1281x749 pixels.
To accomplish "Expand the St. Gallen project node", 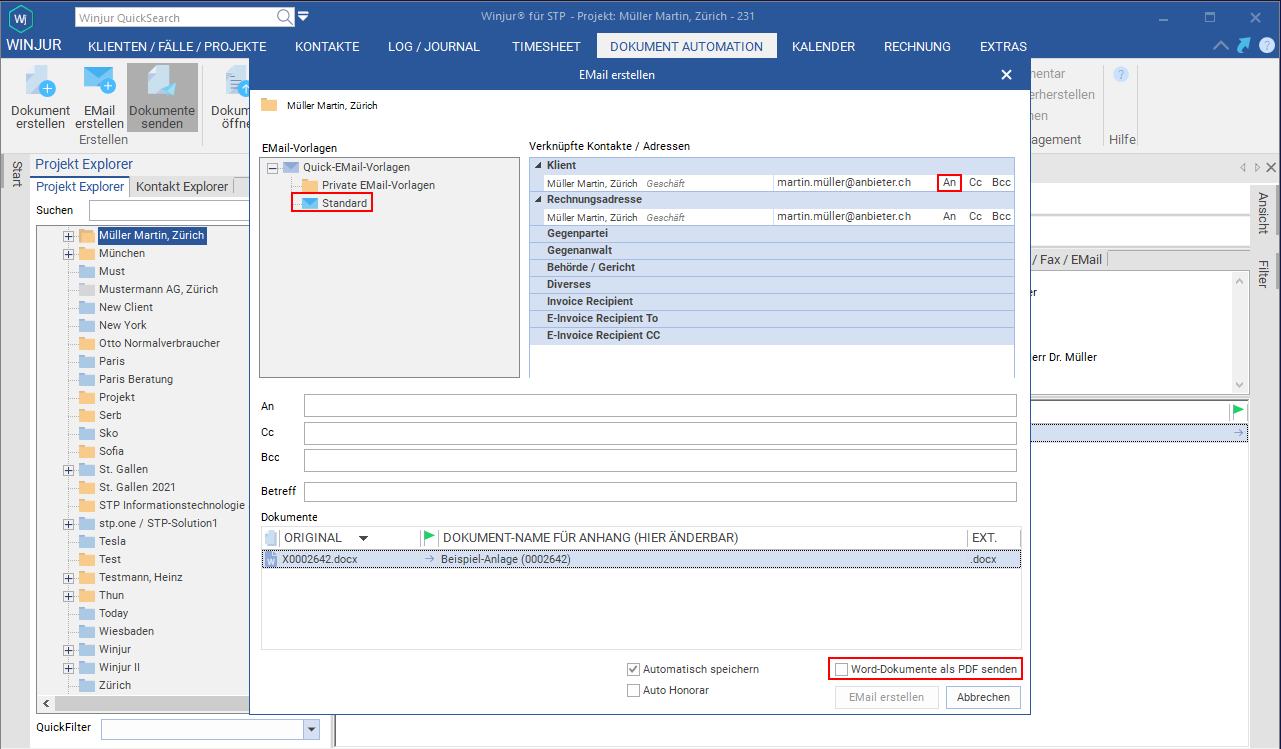I will pyautogui.click(x=69, y=470).
